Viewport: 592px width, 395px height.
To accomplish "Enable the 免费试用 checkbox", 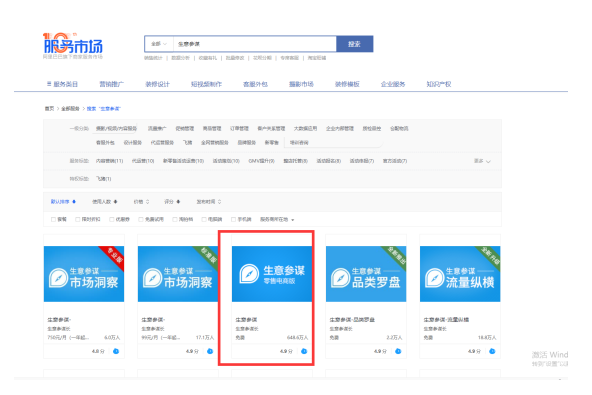I will pos(140,219).
